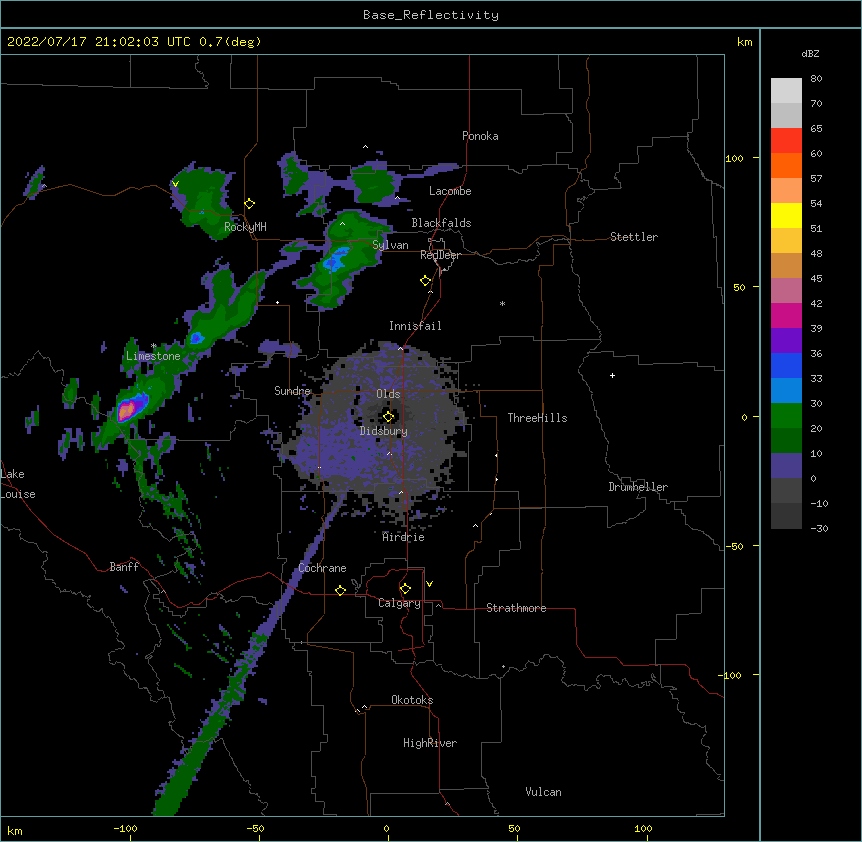Click the Cochrane label
The height and width of the screenshot is (842, 862).
click(322, 568)
